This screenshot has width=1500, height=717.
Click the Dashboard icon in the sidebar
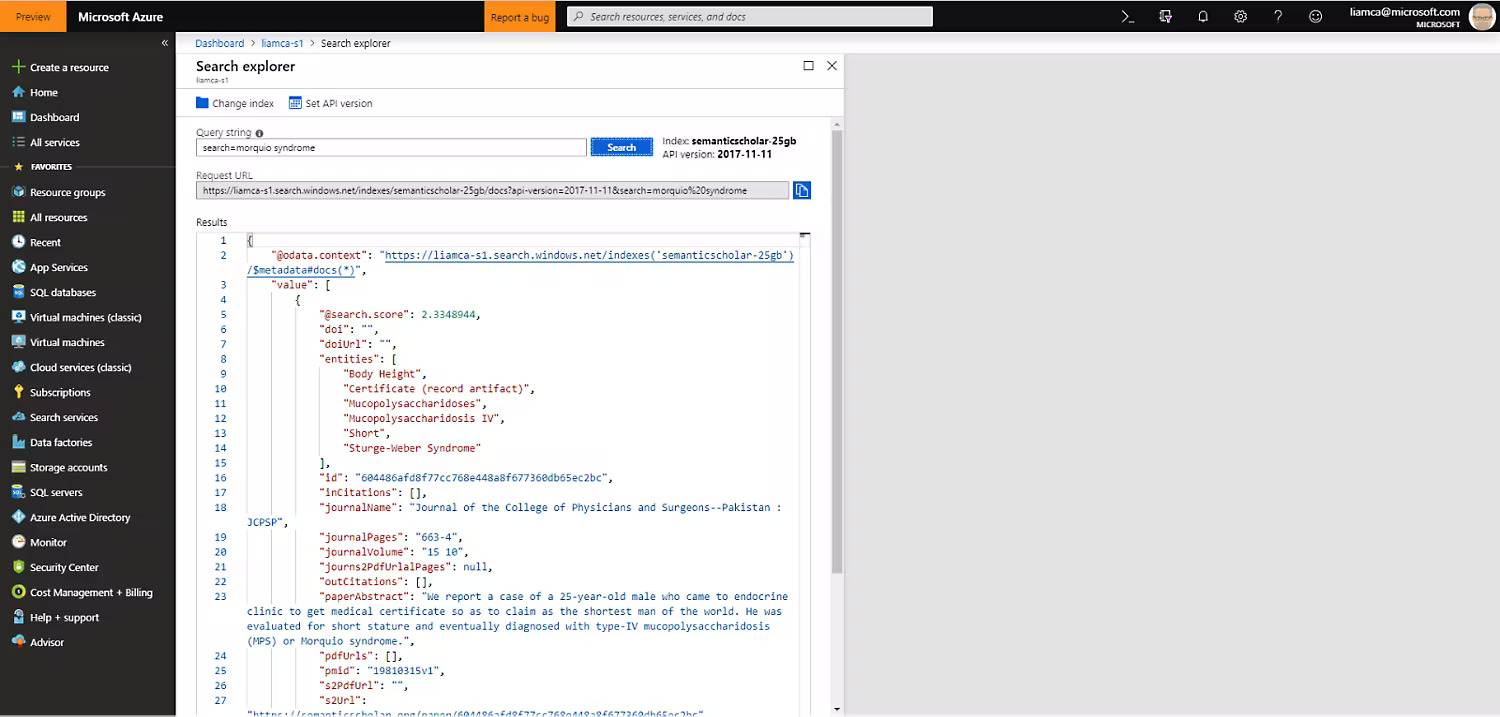(18, 117)
